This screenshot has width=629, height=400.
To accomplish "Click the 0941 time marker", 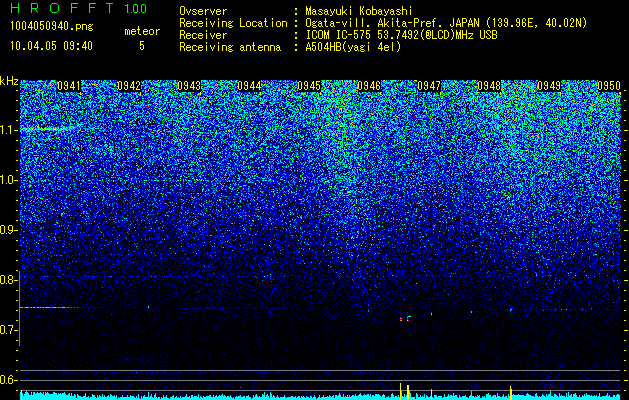I will (69, 86).
